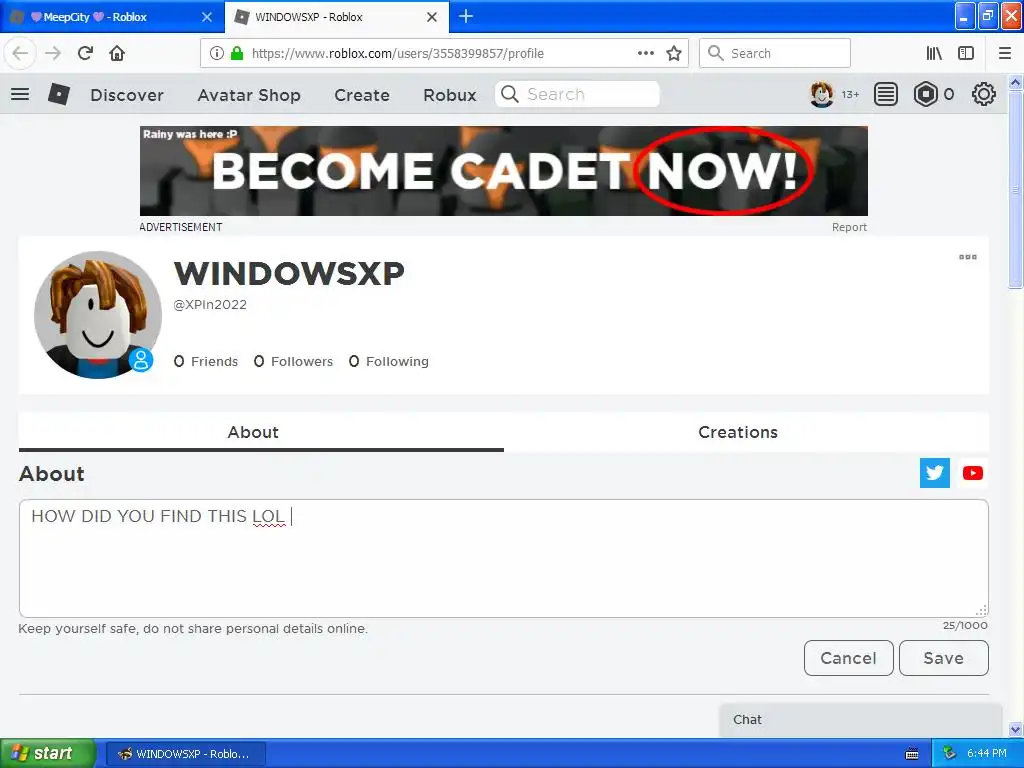Open the profile three-dot options menu
The image size is (1024, 768).
[x=968, y=257]
